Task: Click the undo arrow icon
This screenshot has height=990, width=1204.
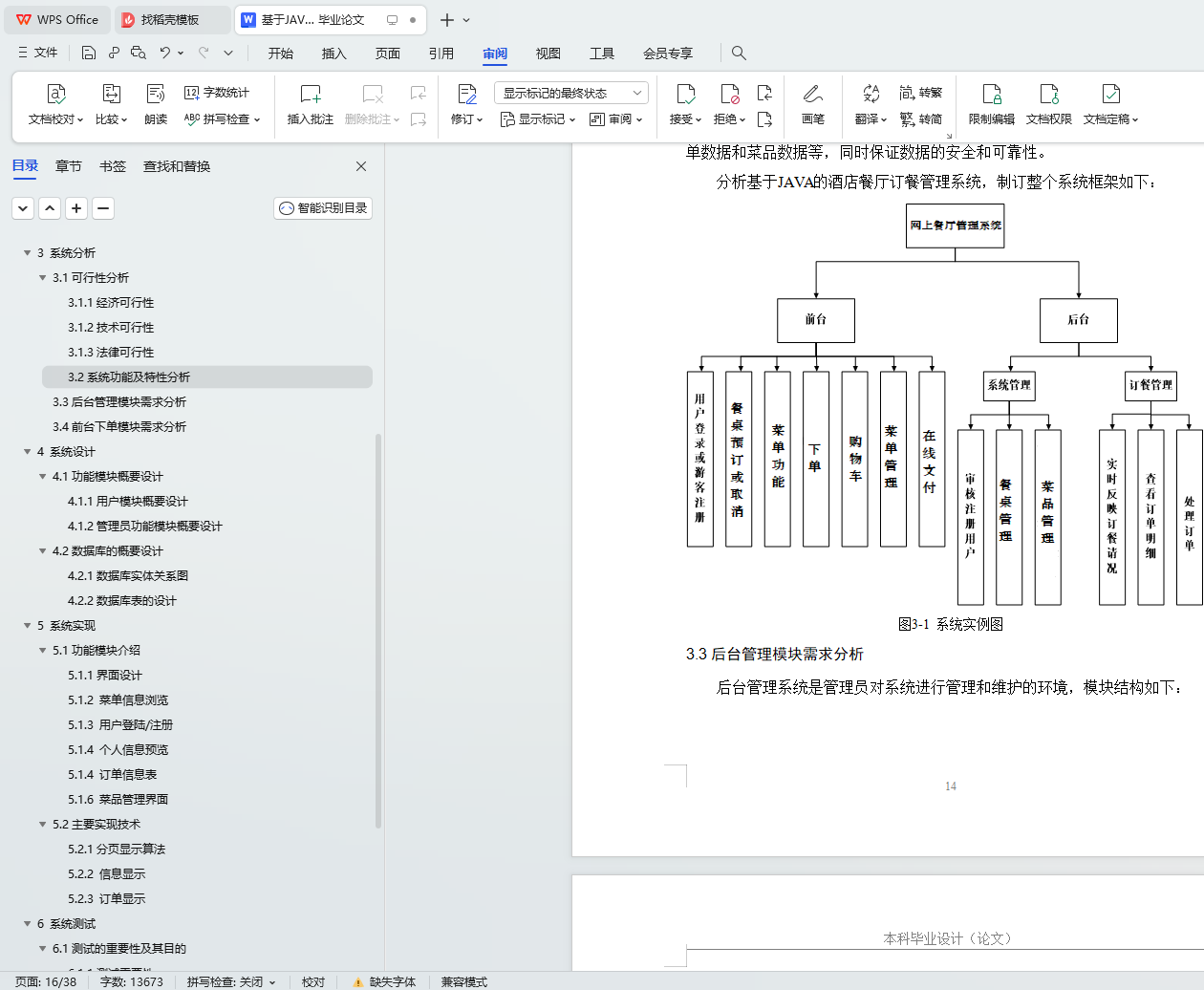Action: pos(165,53)
